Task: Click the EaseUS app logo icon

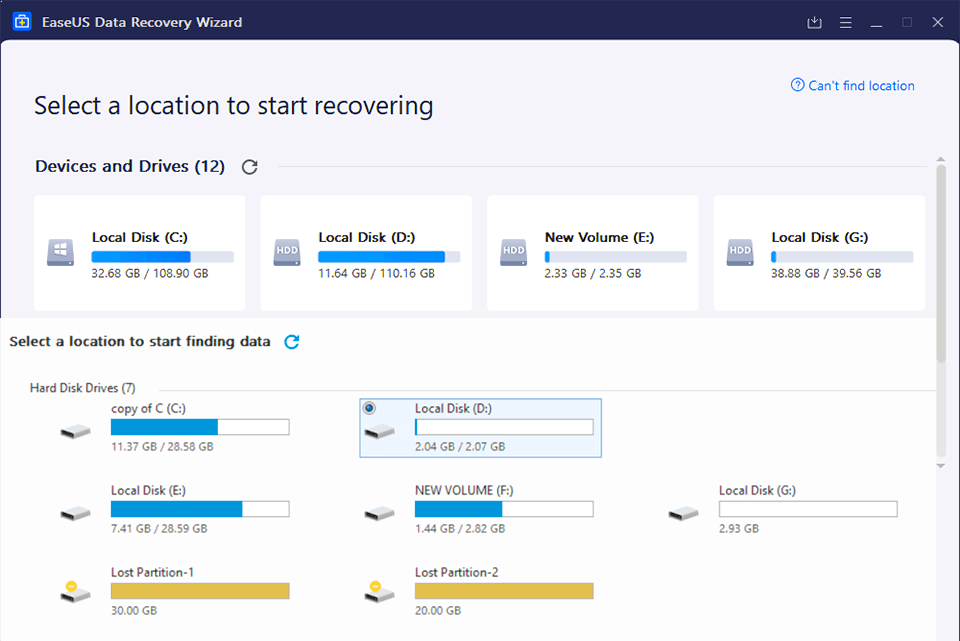Action: (22, 22)
